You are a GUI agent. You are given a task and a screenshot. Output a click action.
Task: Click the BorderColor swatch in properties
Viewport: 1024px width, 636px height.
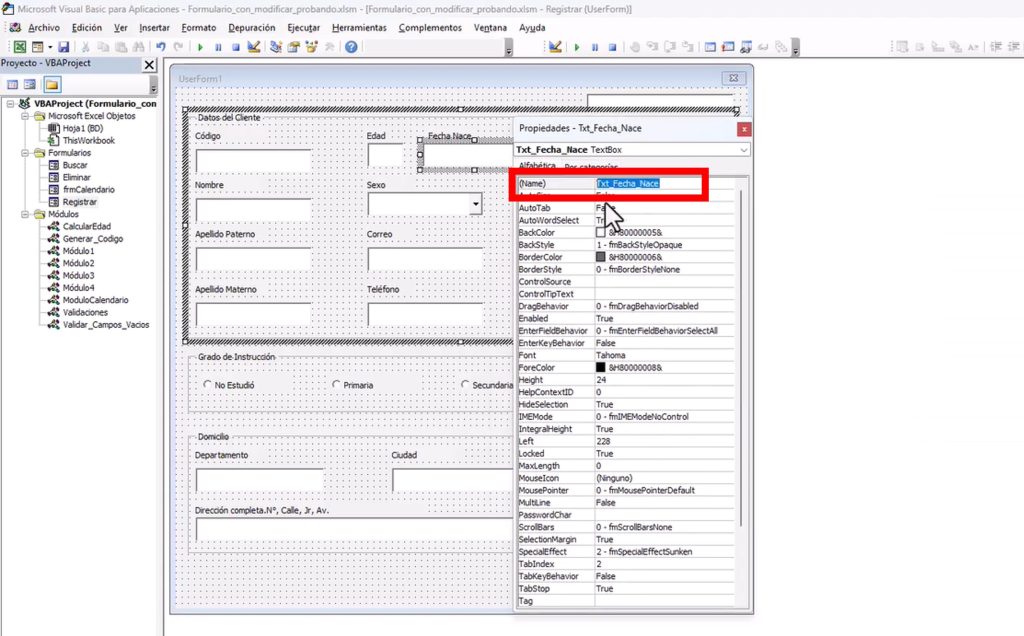601,257
